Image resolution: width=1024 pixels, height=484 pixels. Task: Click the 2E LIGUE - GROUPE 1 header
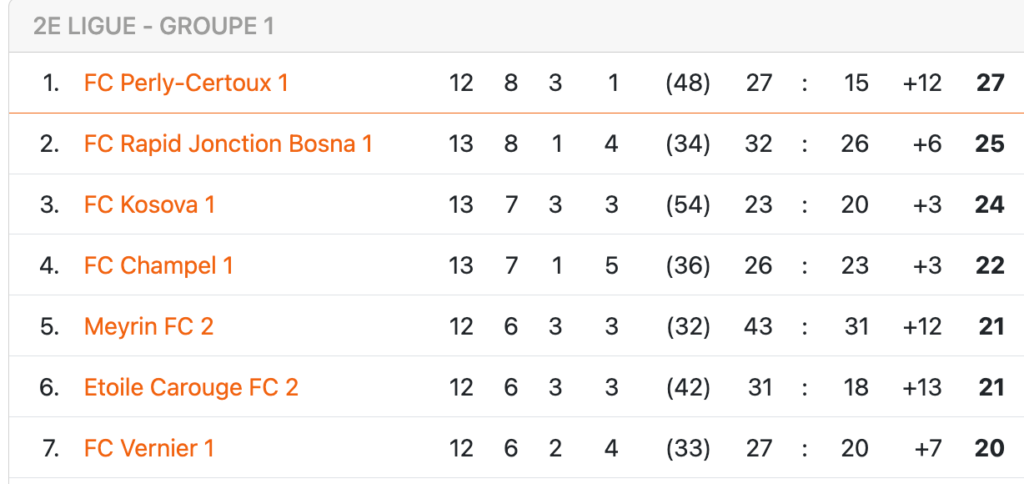[153, 26]
